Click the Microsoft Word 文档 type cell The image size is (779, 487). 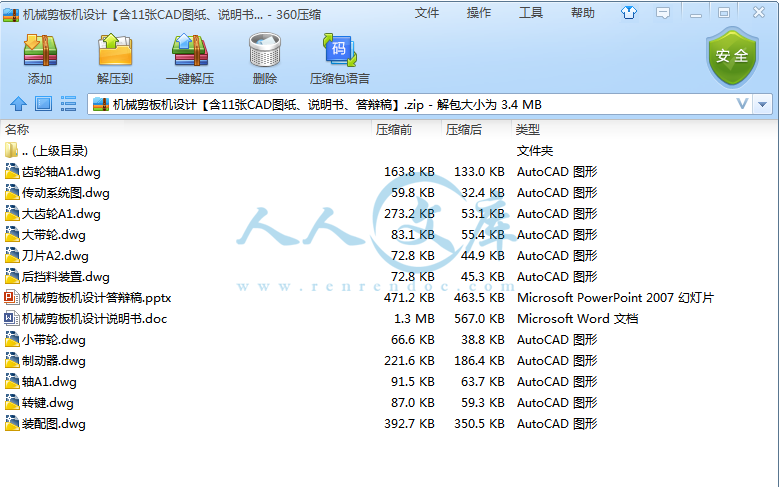tap(577, 319)
